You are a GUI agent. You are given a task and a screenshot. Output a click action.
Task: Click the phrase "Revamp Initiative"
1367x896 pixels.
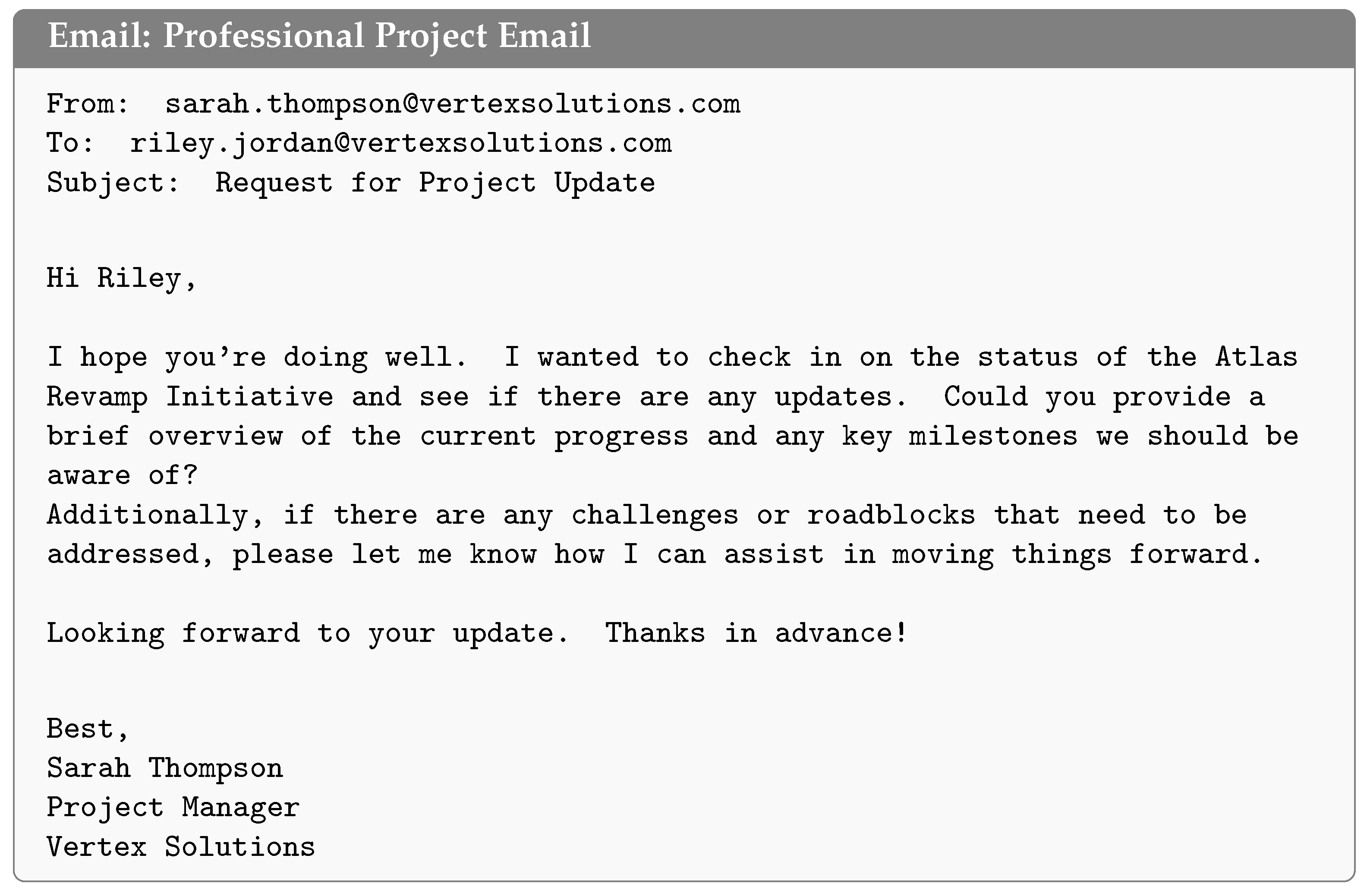[x=189, y=397]
